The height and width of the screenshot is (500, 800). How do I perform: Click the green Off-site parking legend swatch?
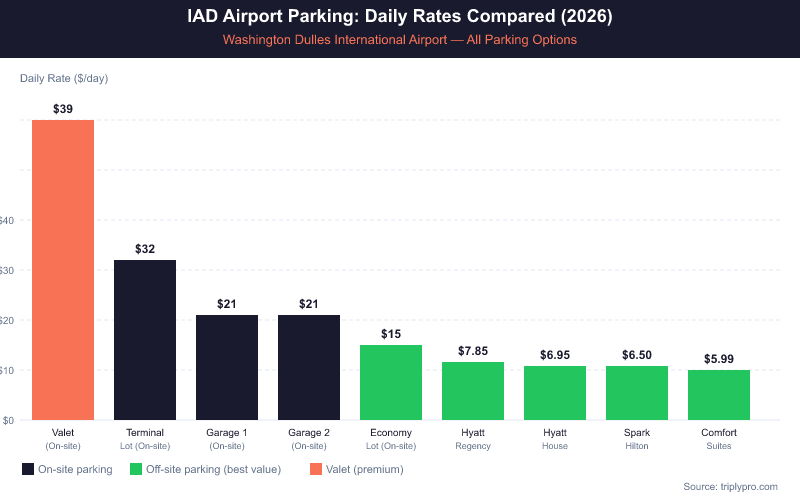[x=137, y=468]
